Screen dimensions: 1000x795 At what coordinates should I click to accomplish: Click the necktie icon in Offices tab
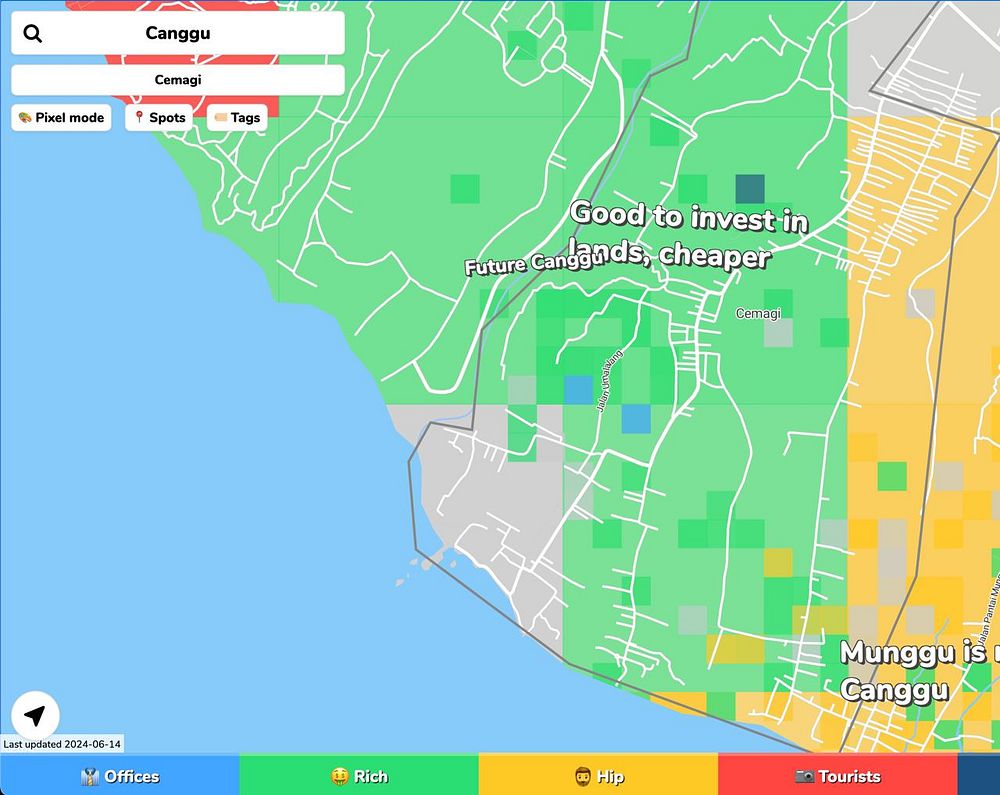(90, 776)
